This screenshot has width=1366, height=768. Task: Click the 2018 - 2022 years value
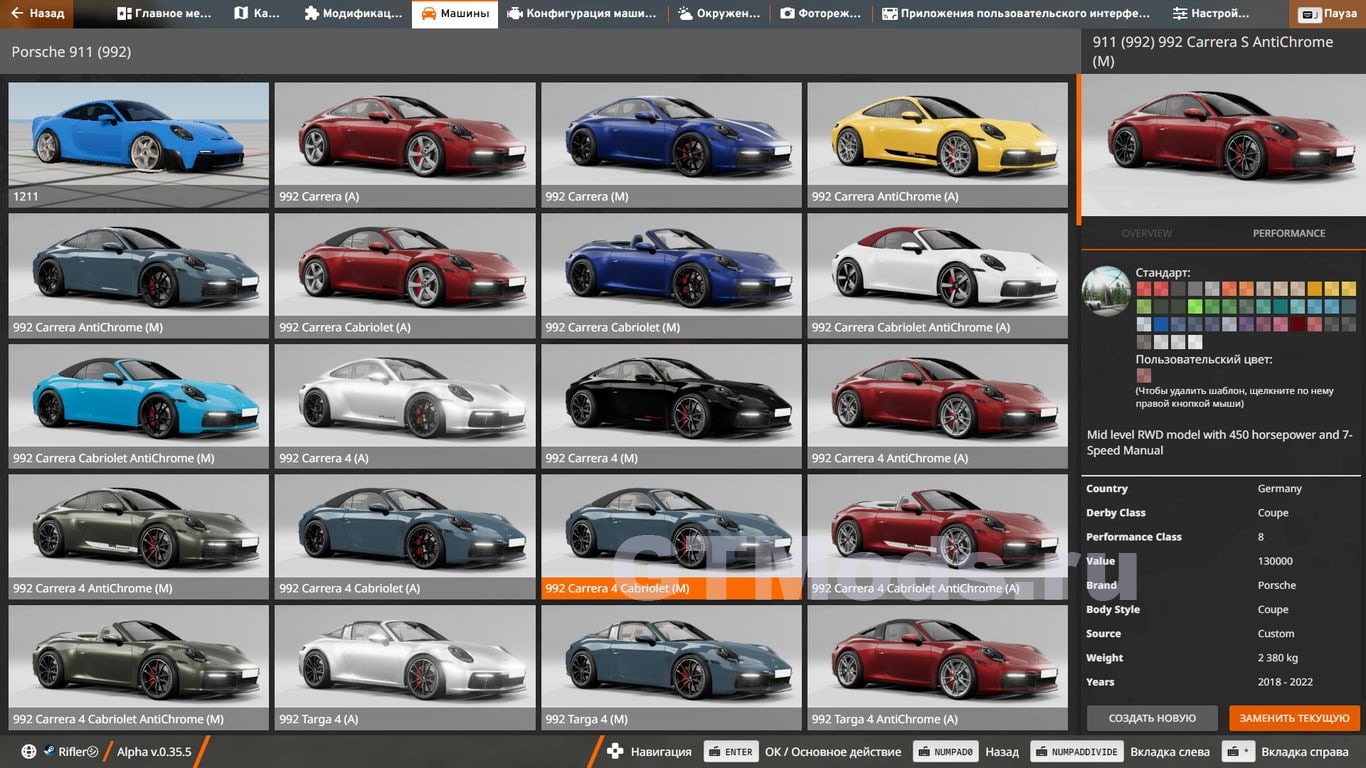(x=1285, y=682)
